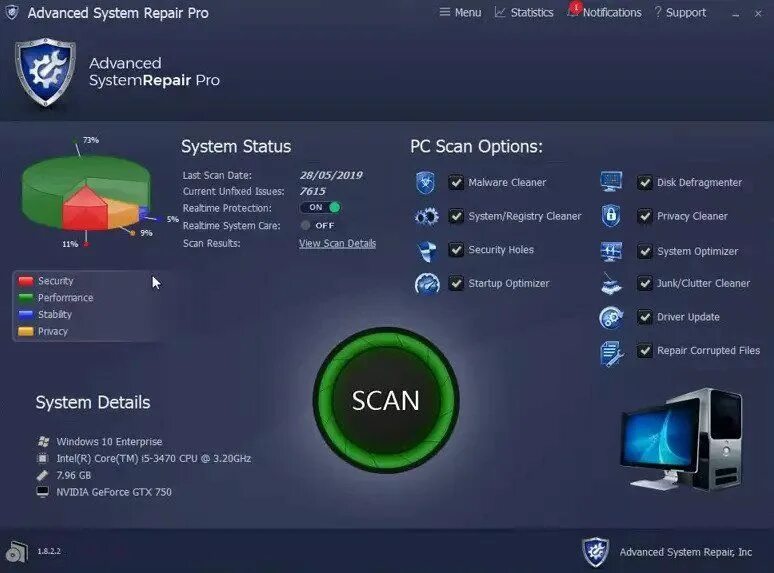Click the Driver Update disc icon
The width and height of the screenshot is (774, 573).
click(611, 317)
